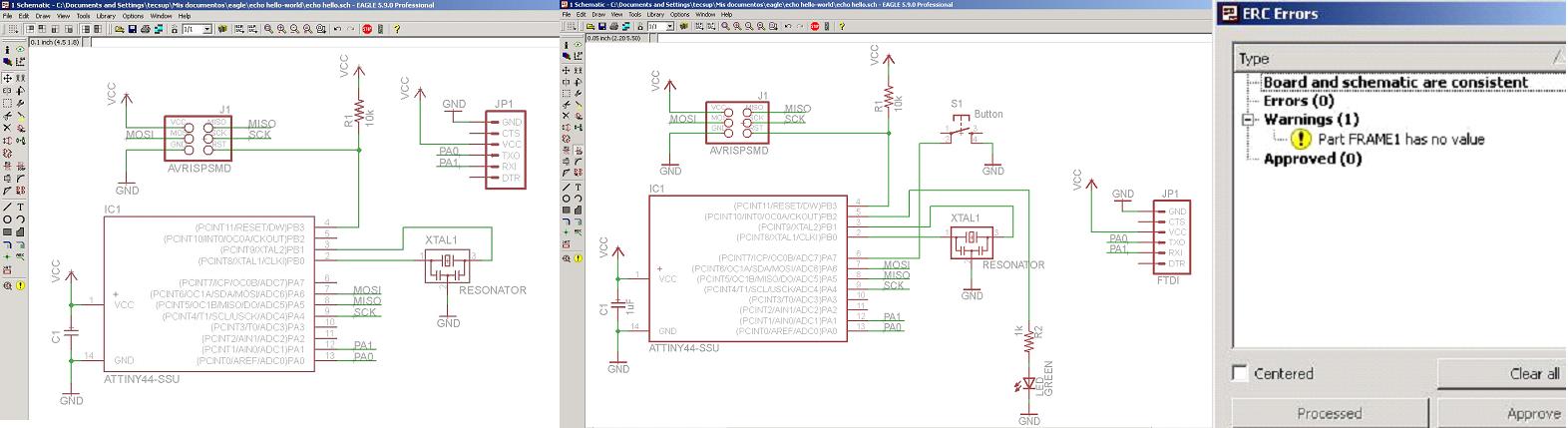Select 'Part FRAME1 has no value' warning
This screenshot has width=1568, height=428.
1400,139
